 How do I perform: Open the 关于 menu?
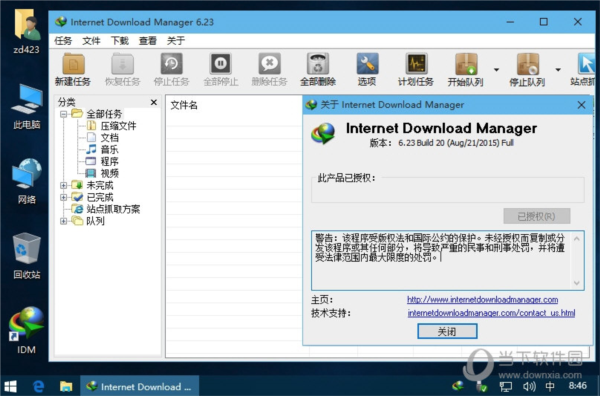[x=176, y=41]
